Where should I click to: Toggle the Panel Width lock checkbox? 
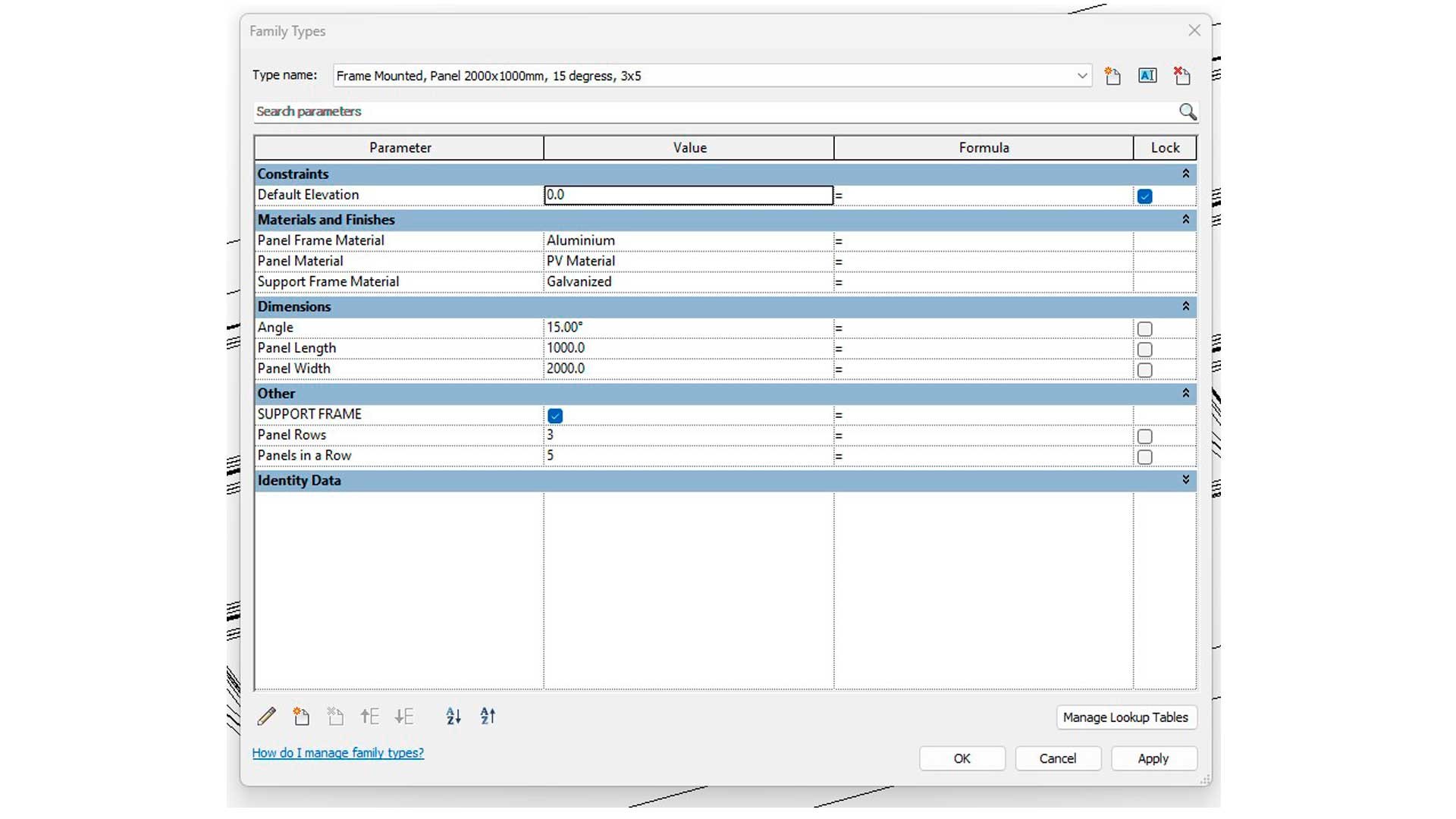(1145, 370)
